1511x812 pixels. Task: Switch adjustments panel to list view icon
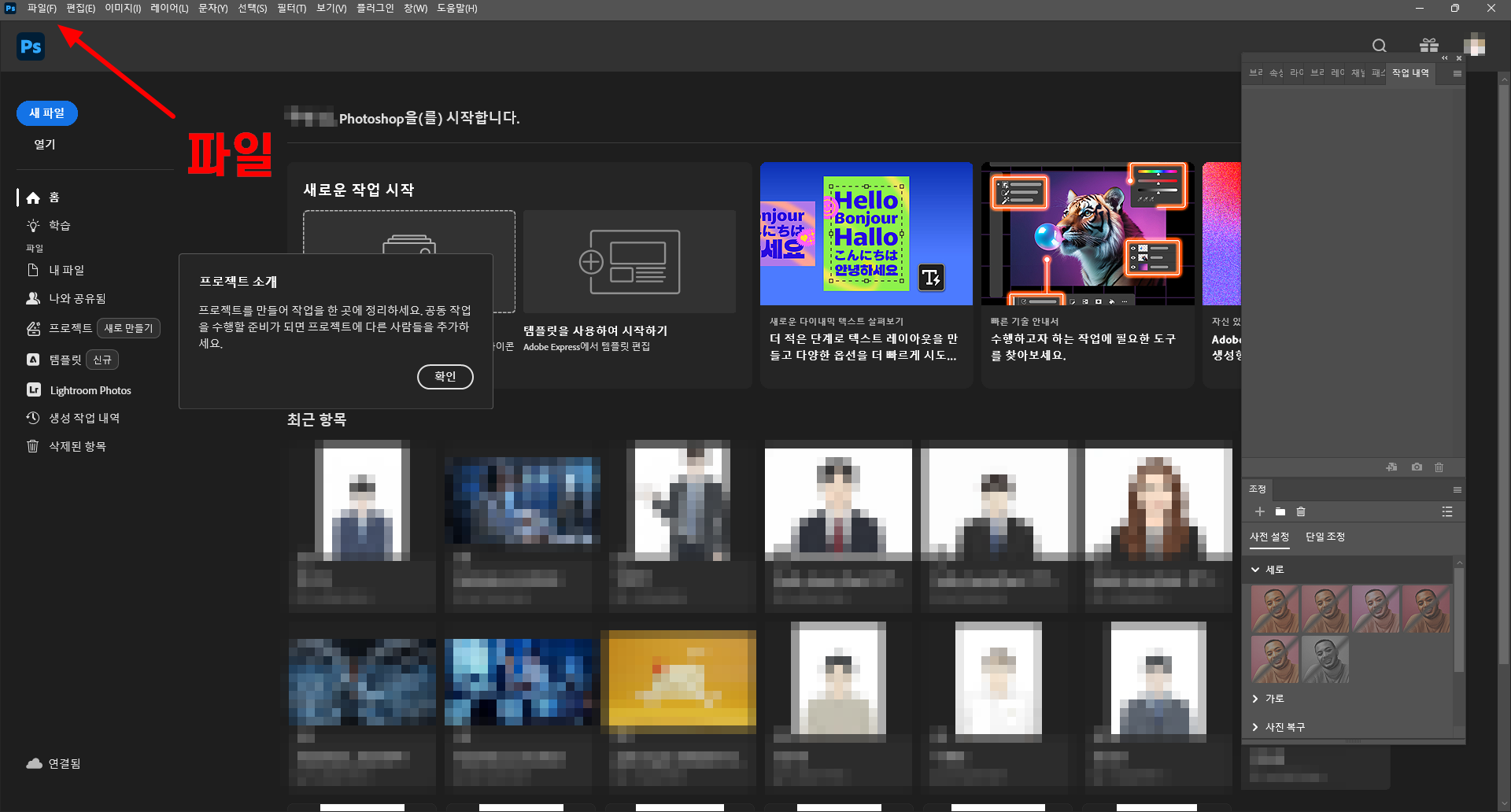tap(1446, 512)
